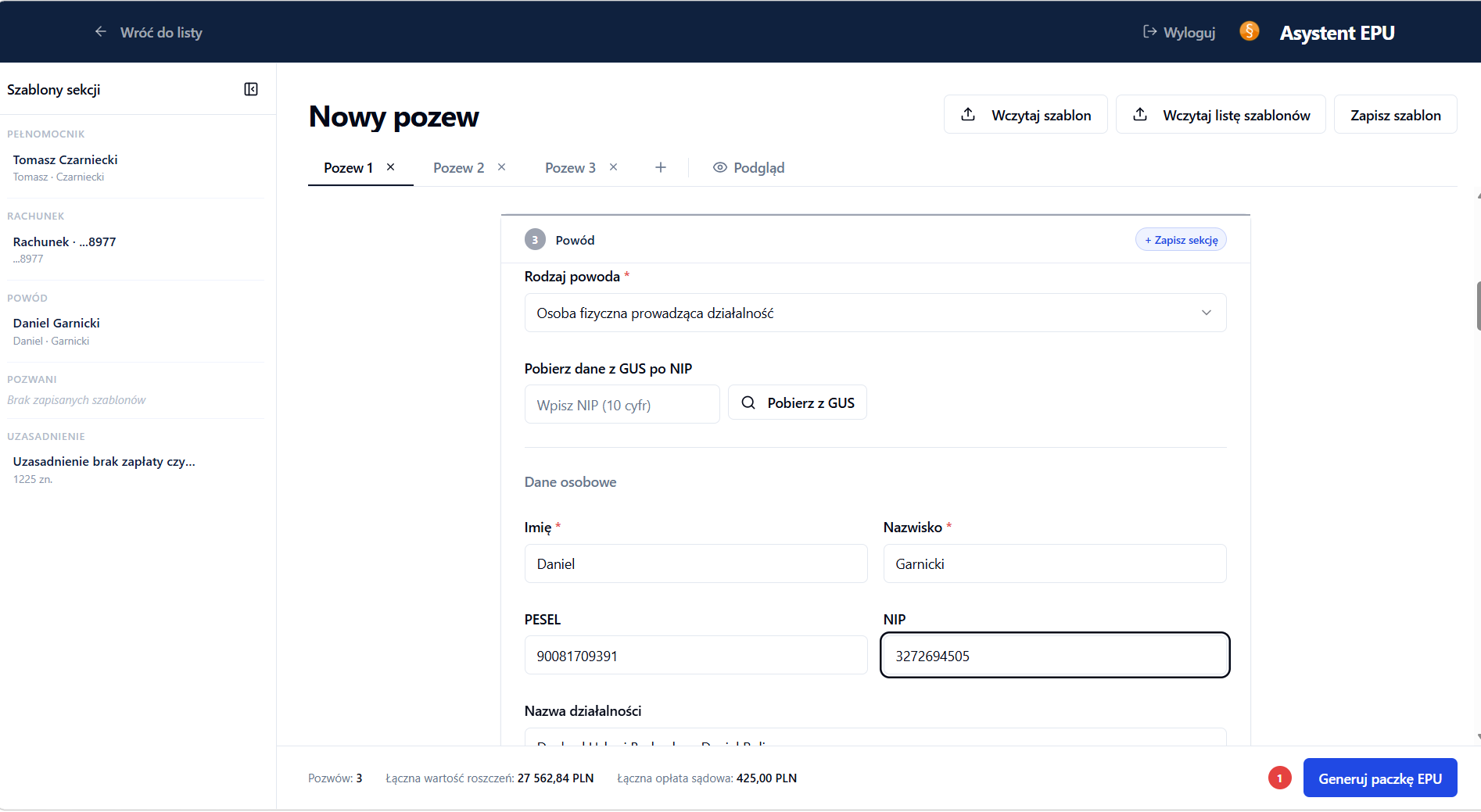
Task: Click the magnifier icon inside Pobierz z GUS
Action: coord(748,402)
